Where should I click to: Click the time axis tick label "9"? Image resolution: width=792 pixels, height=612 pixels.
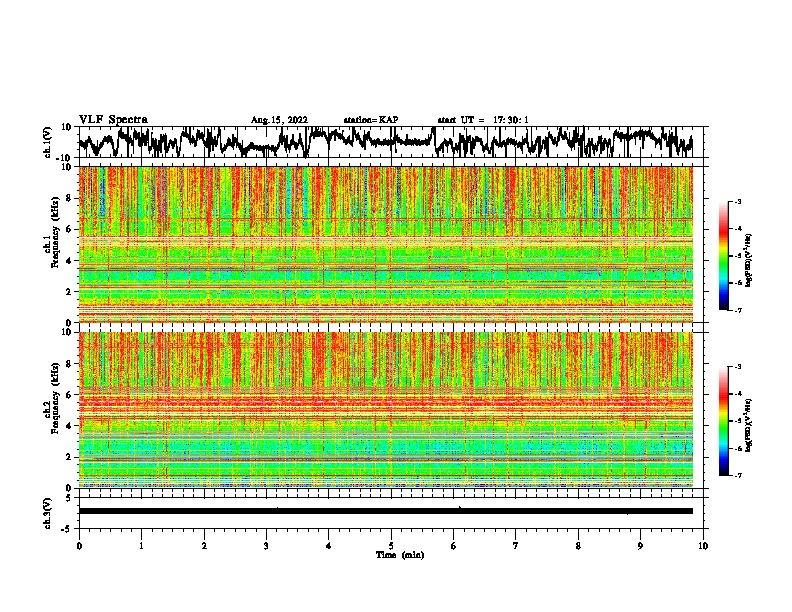pos(640,546)
